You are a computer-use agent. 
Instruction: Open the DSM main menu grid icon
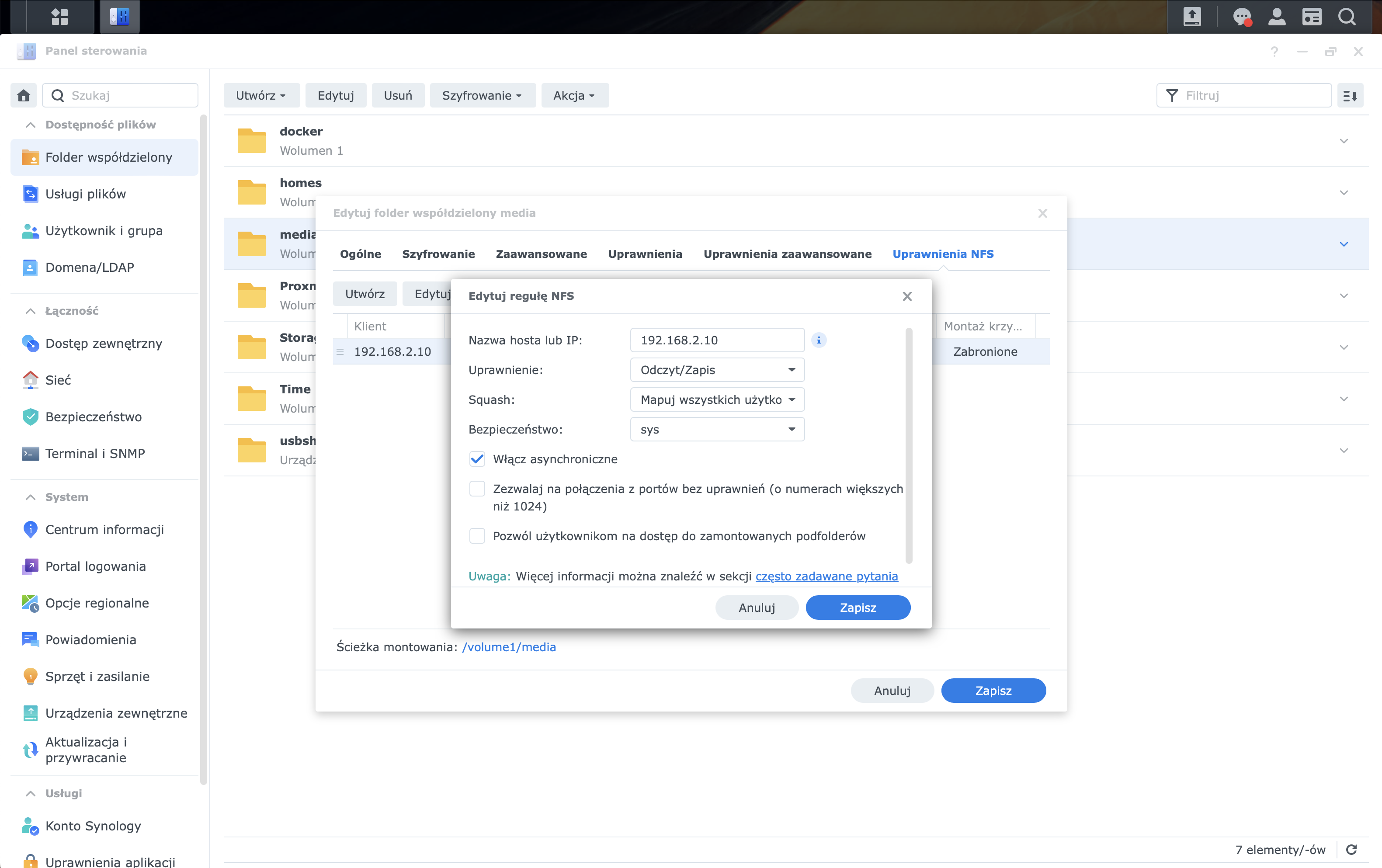click(x=60, y=17)
